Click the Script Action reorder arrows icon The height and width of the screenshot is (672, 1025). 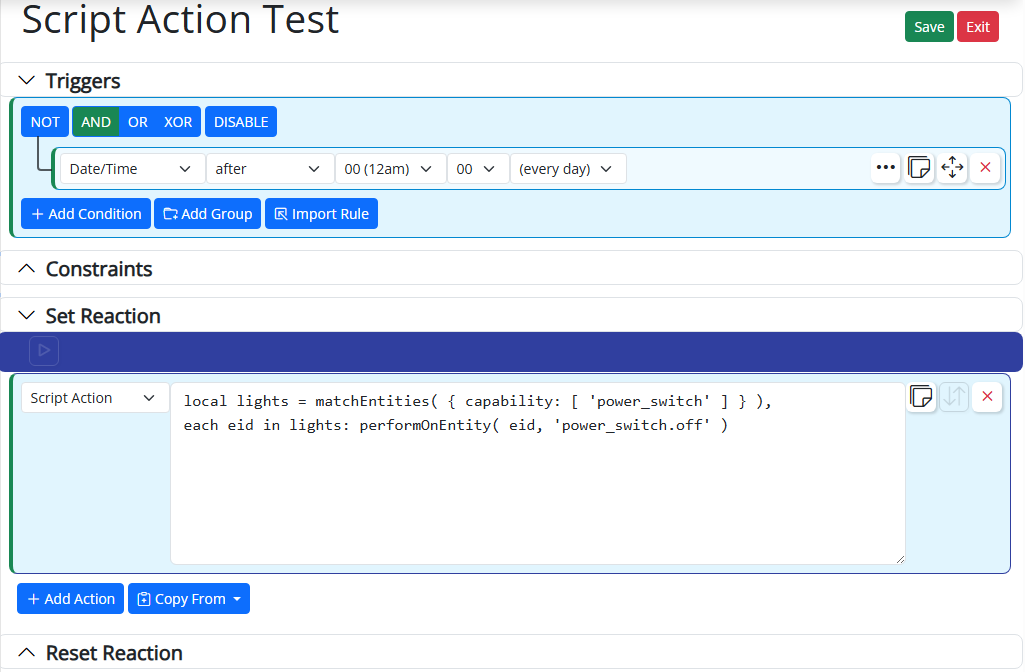[954, 397]
